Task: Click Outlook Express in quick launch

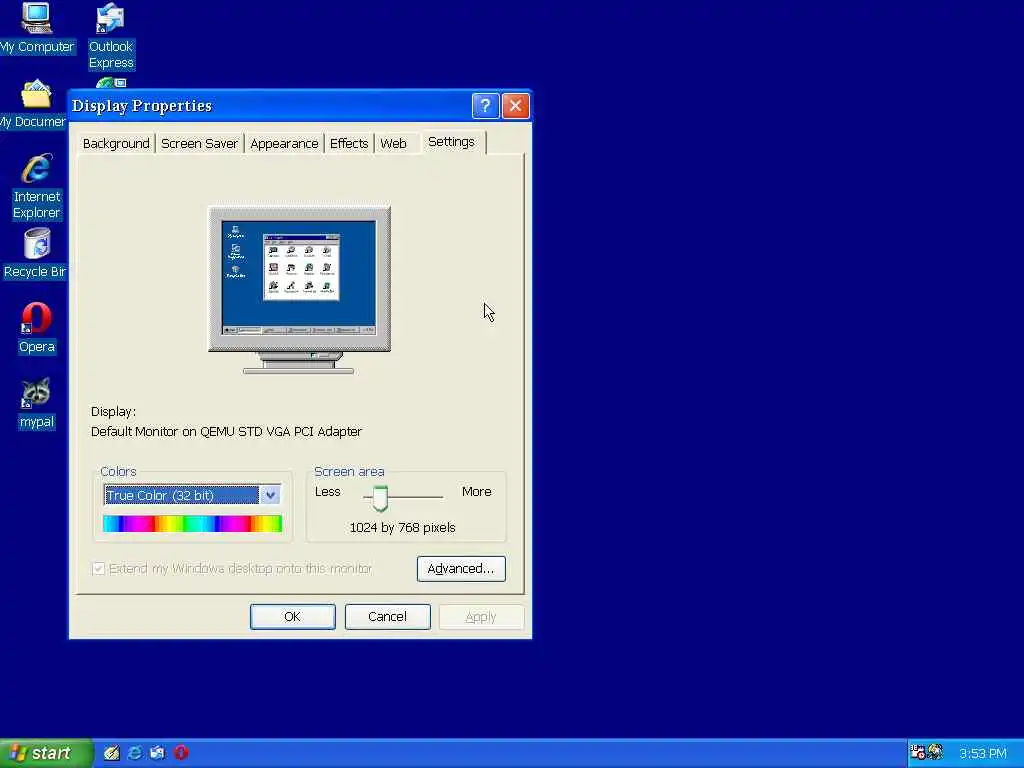Action: [x=158, y=753]
